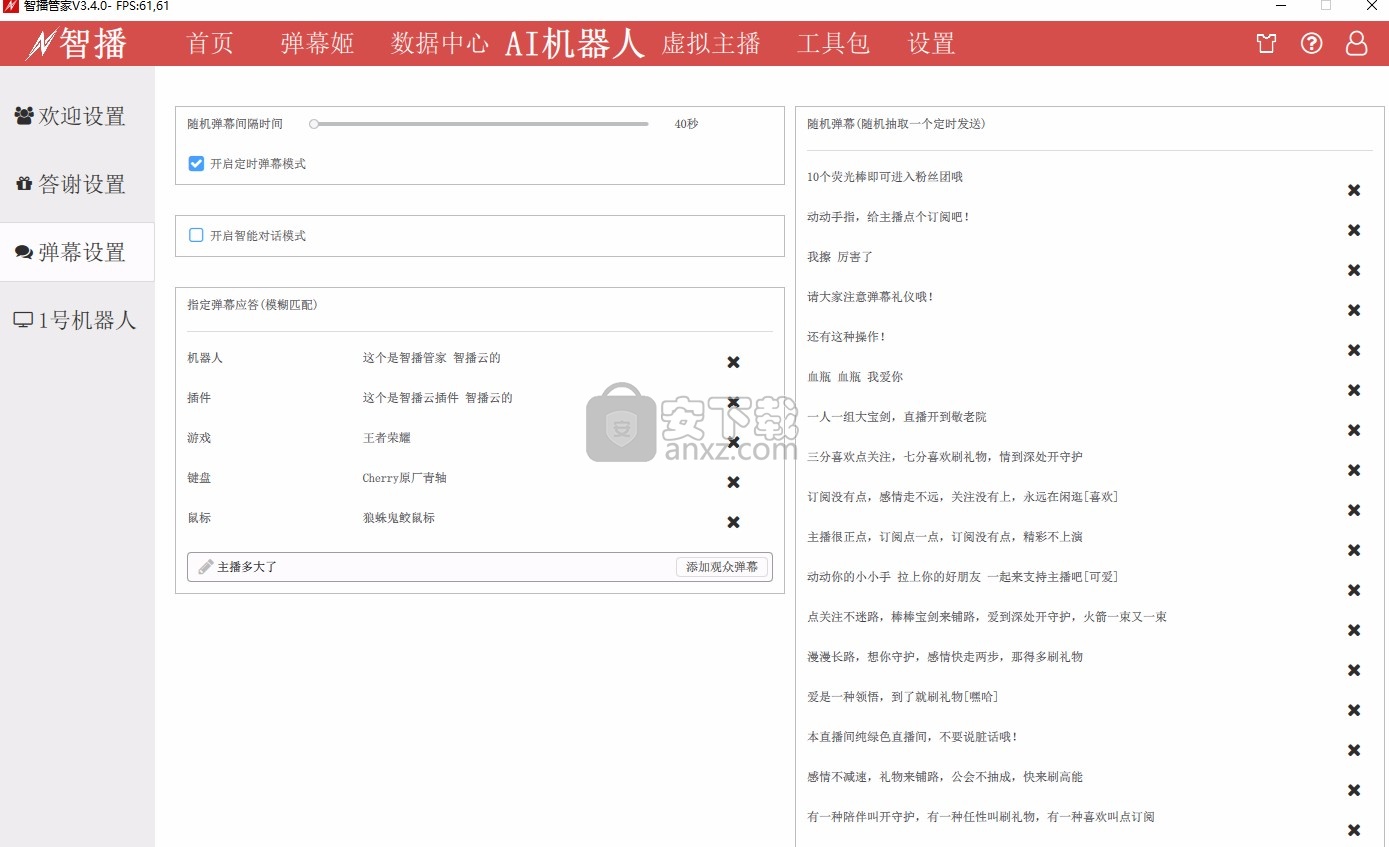Image resolution: width=1389 pixels, height=847 pixels.
Task: Disable 开启定时弹幕模式 checkbox
Action: (196, 163)
